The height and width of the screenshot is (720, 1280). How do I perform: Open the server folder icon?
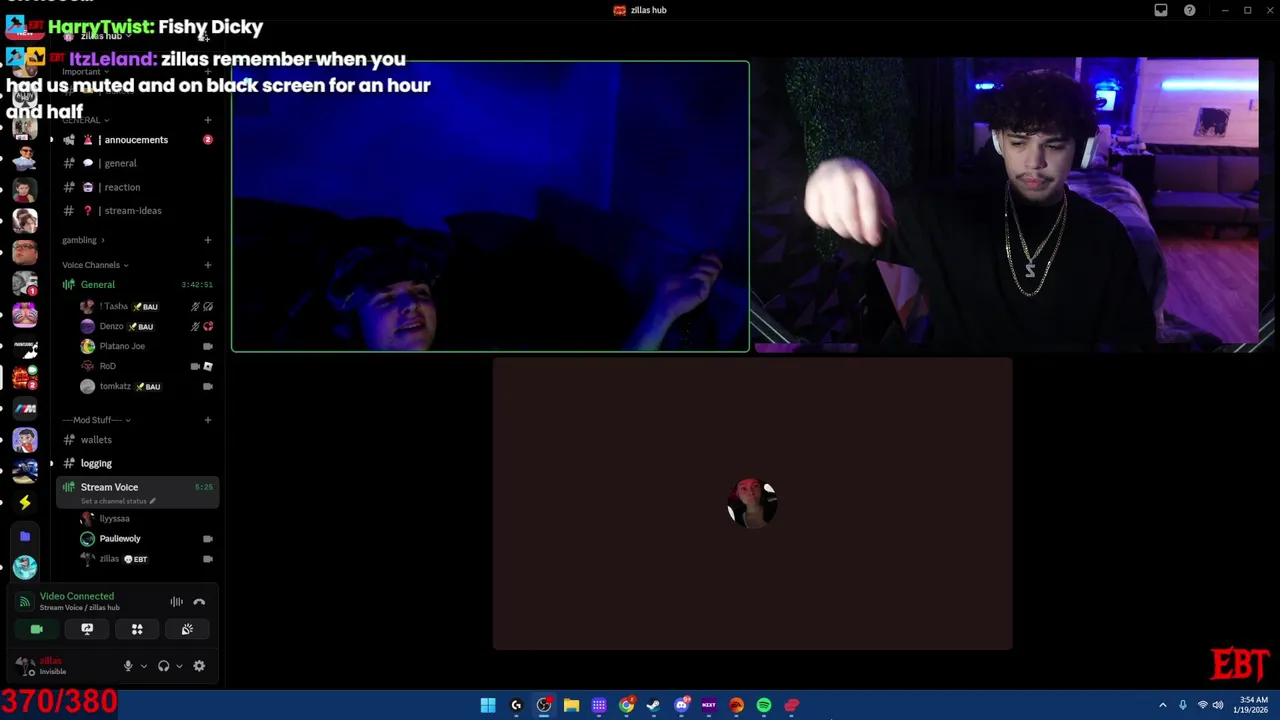coord(25,536)
